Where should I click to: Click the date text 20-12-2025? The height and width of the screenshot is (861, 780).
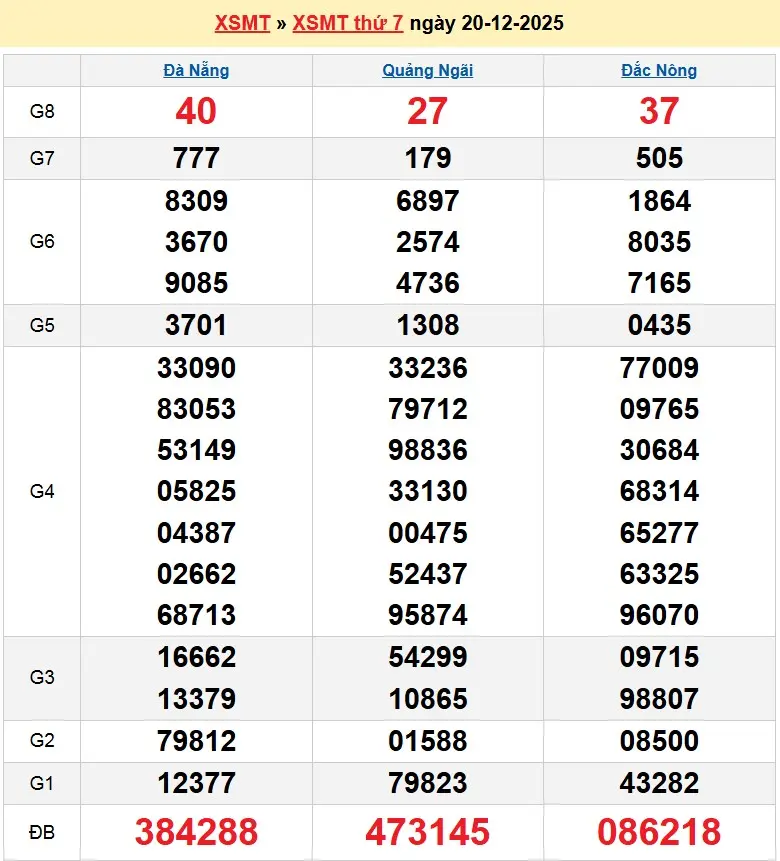point(512,23)
